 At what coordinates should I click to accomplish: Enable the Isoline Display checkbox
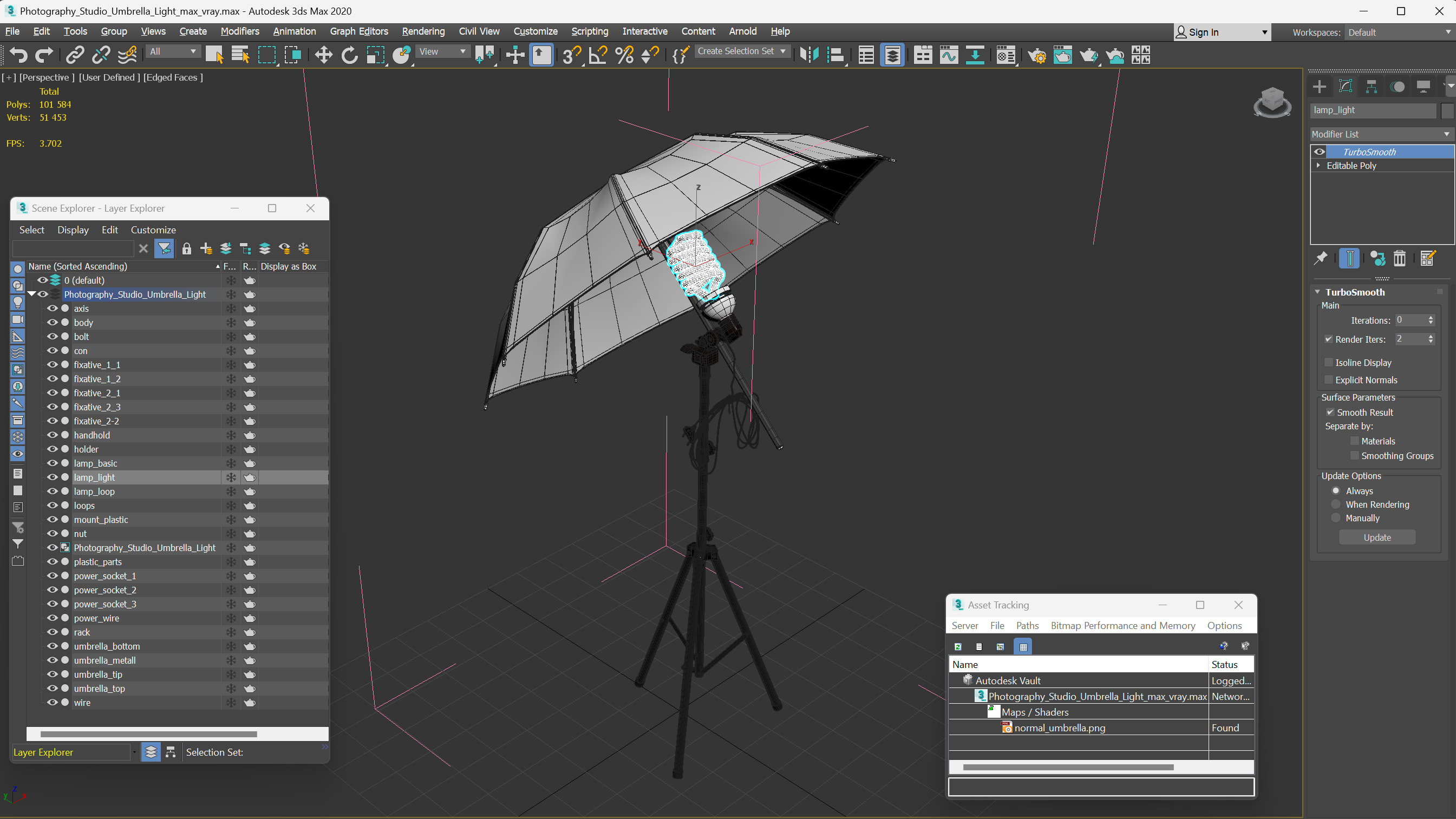(x=1329, y=362)
